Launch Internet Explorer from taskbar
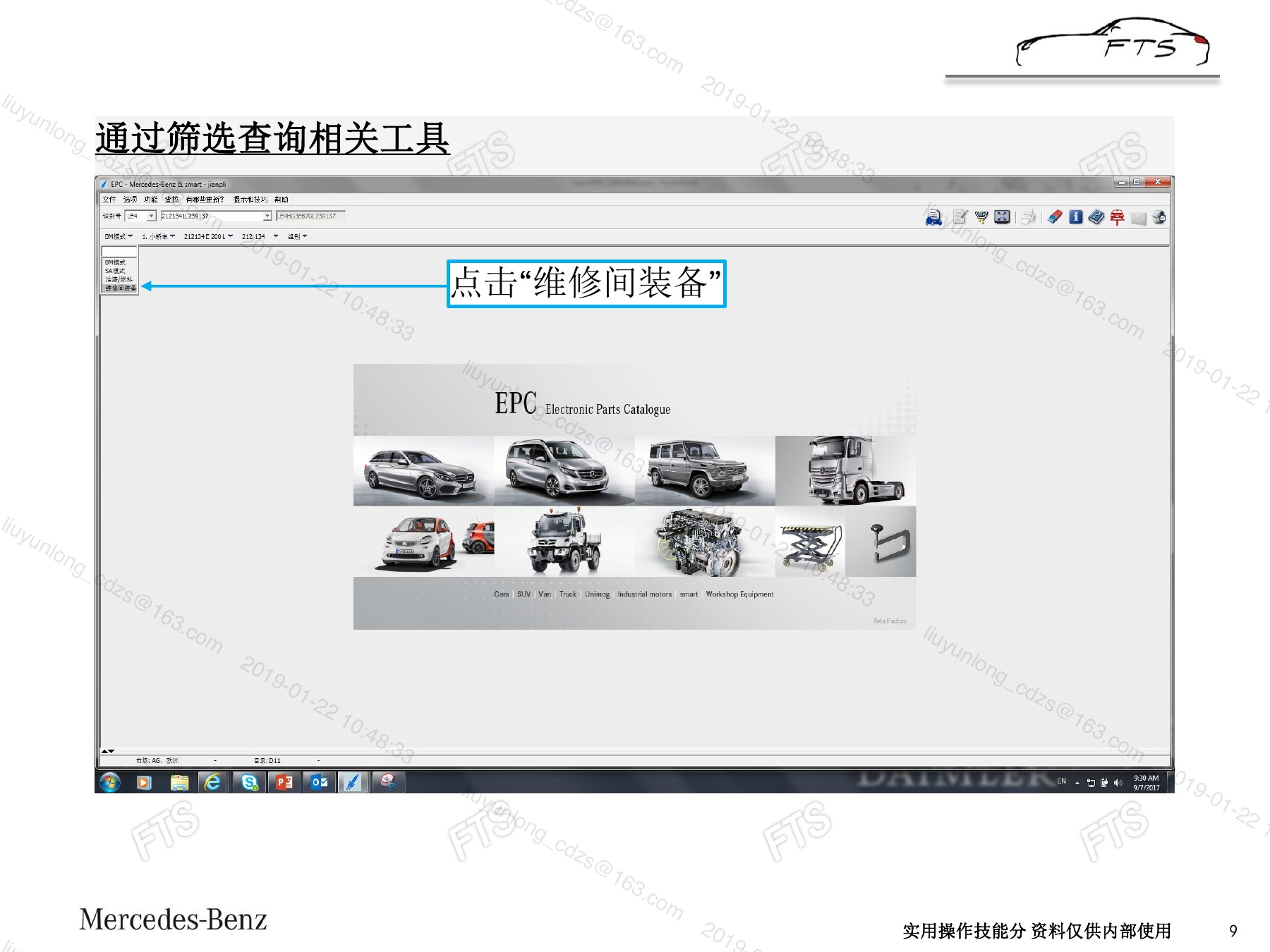Screen dimensions: 1270x952 point(212,782)
